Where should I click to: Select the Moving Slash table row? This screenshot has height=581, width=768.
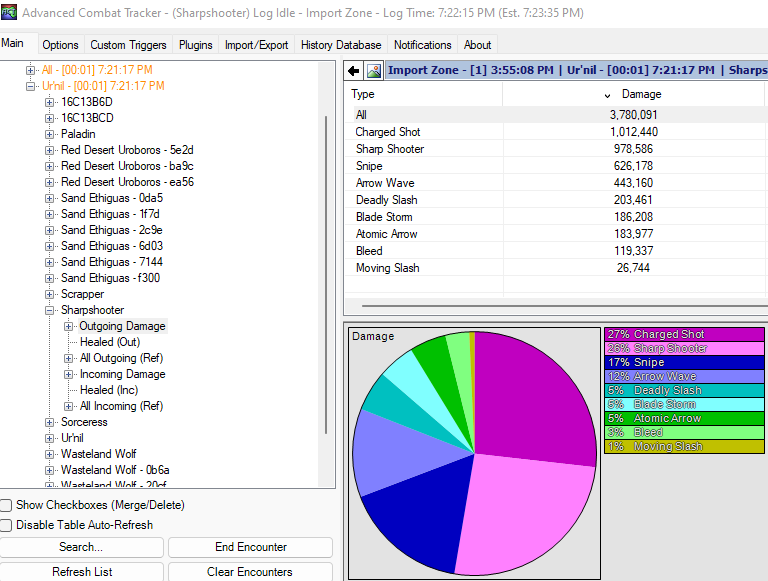[556, 268]
